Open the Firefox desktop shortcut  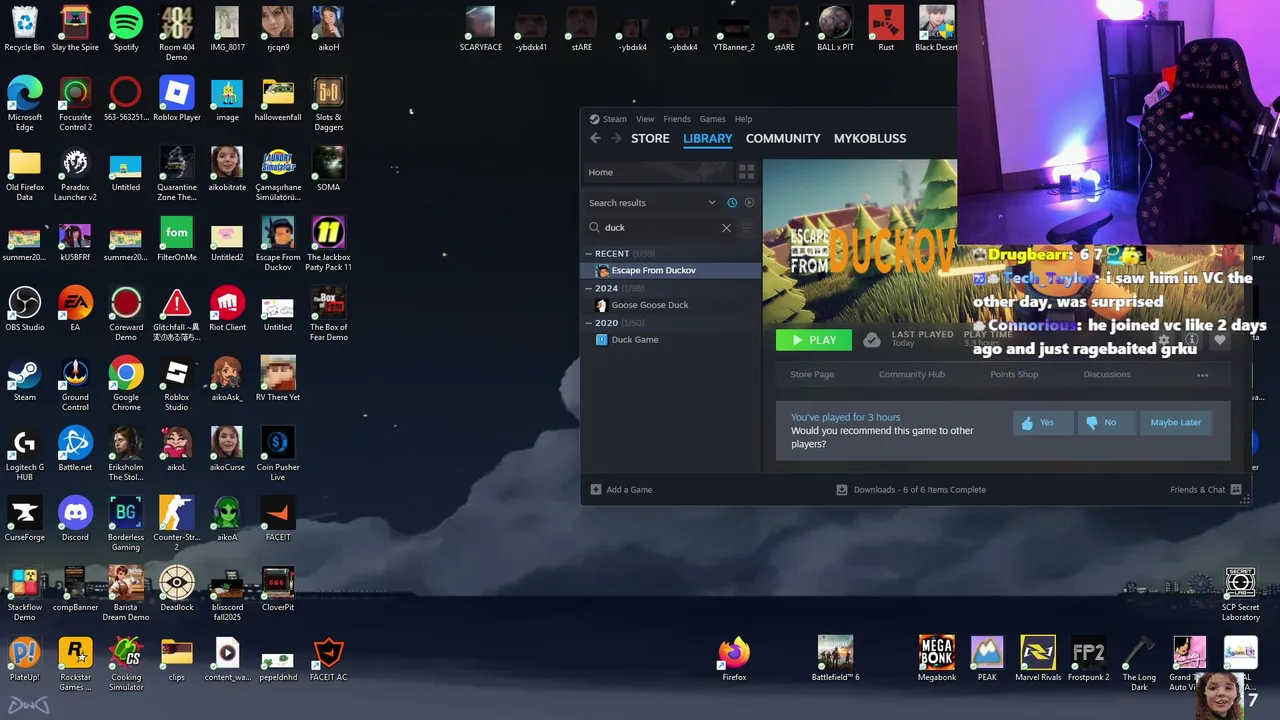point(735,658)
